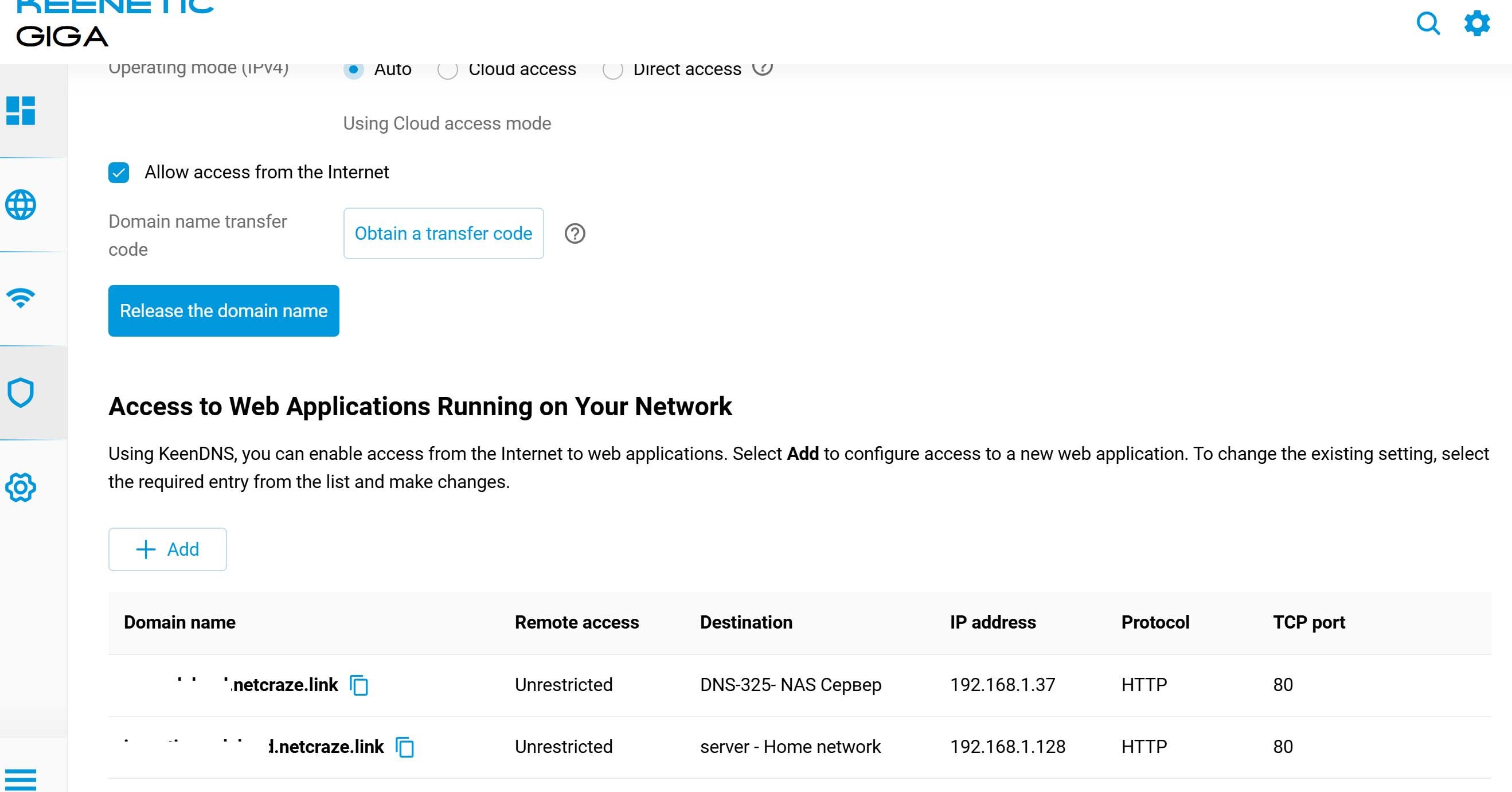The height and width of the screenshot is (792, 1512).
Task: Show help for domain transfer code
Action: [x=575, y=233]
